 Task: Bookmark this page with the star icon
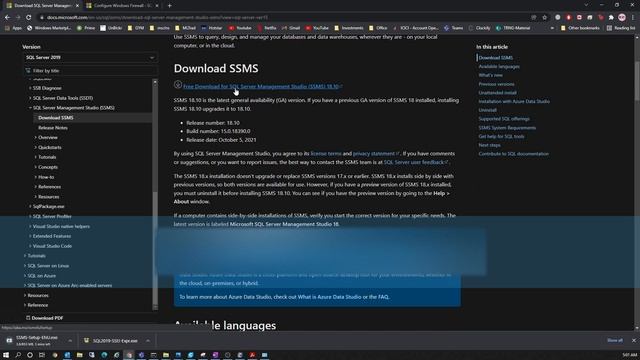tap(544, 18)
